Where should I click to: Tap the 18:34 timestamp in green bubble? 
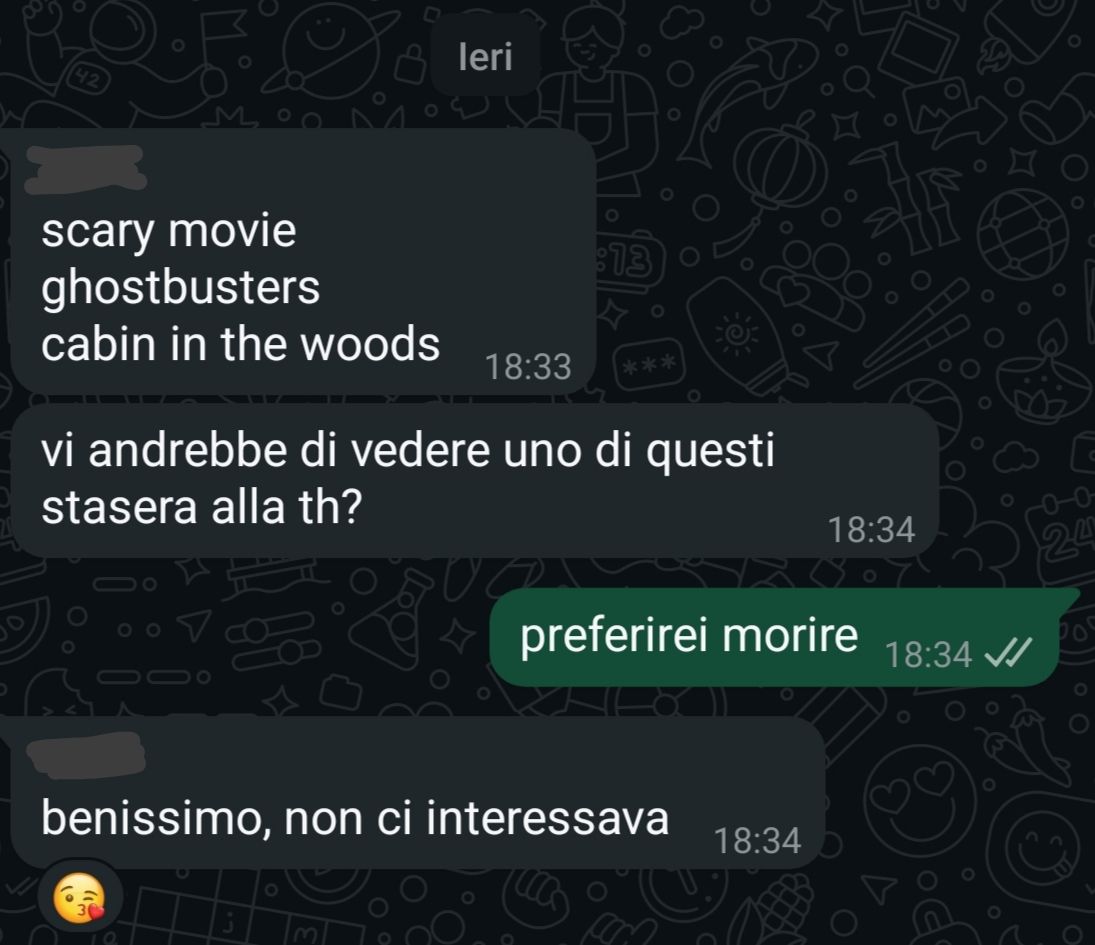point(928,654)
